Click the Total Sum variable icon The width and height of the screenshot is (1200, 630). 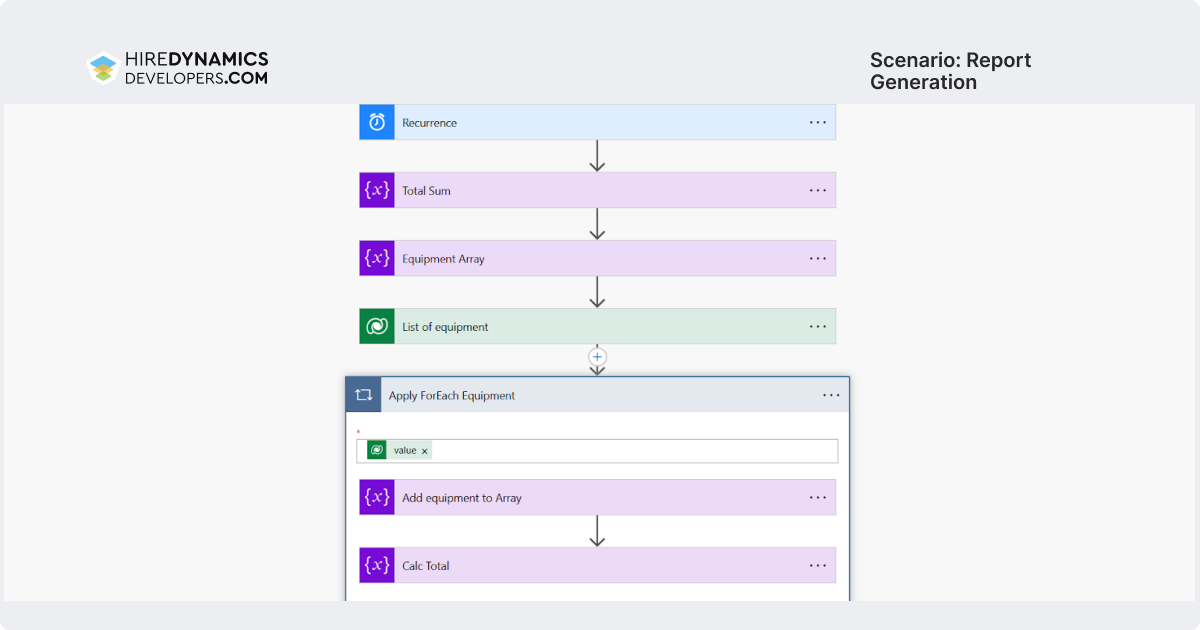tap(377, 190)
